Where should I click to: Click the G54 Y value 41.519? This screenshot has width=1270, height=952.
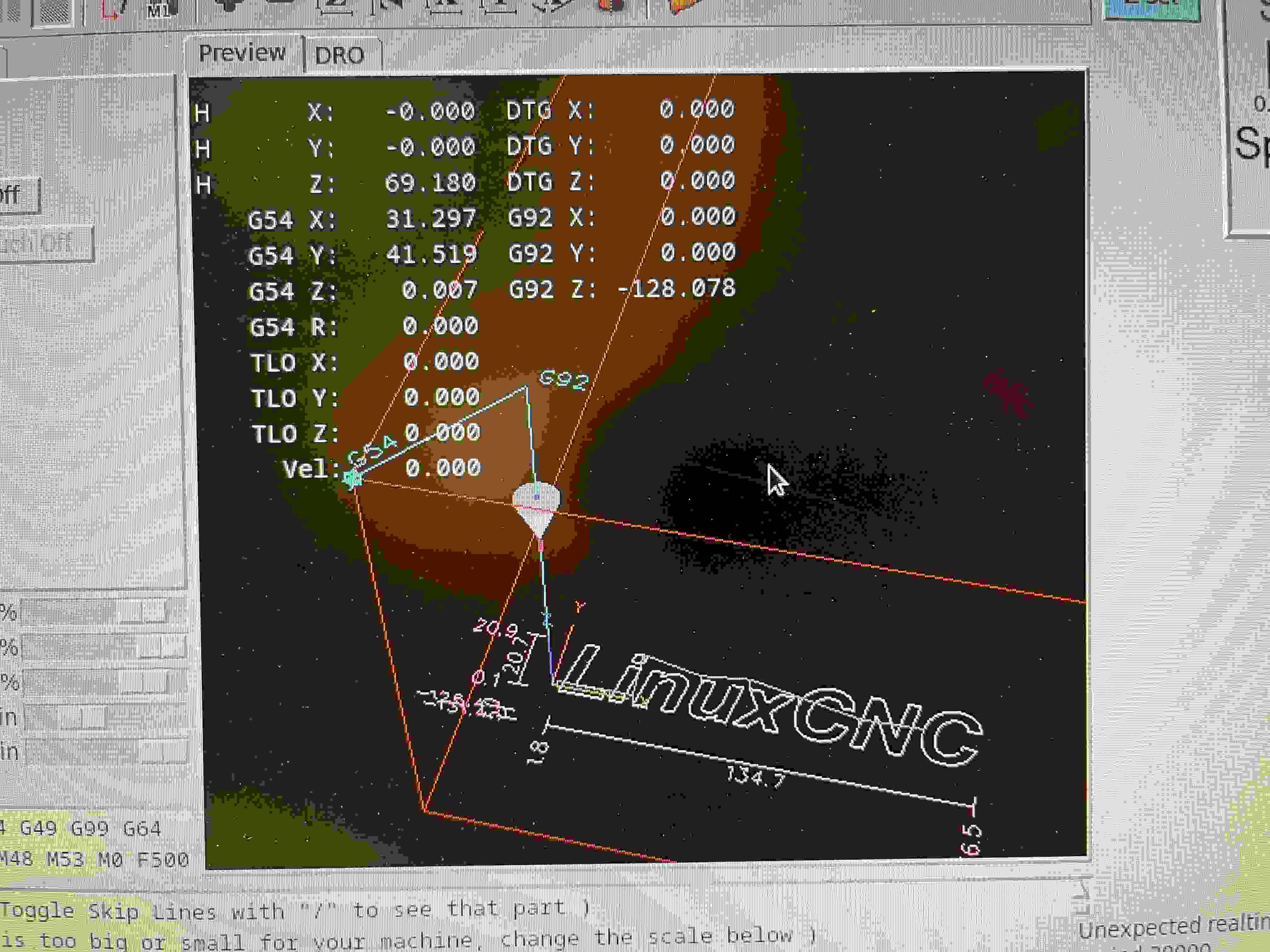(431, 254)
